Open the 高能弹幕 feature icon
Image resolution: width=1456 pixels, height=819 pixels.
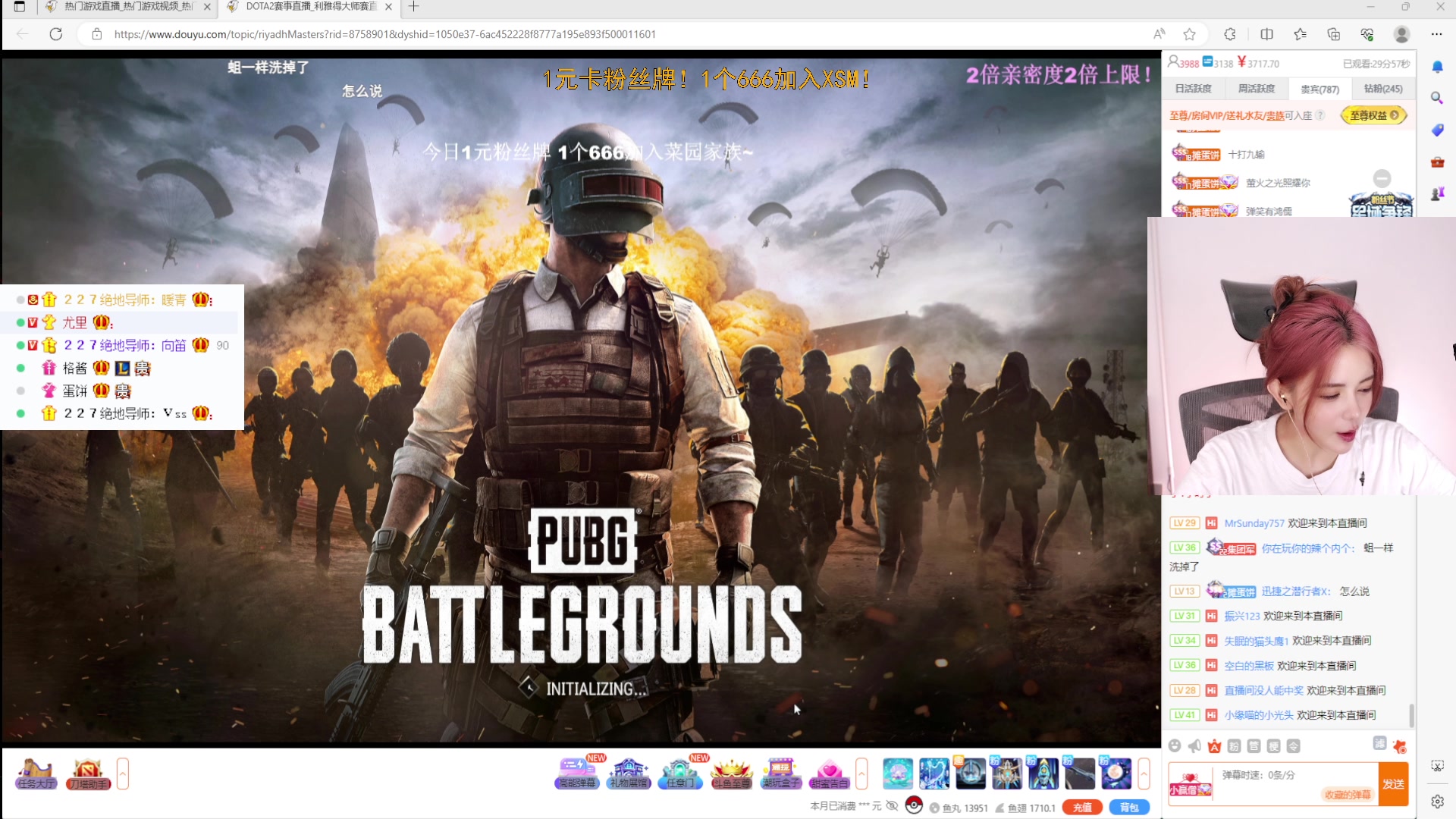click(576, 773)
